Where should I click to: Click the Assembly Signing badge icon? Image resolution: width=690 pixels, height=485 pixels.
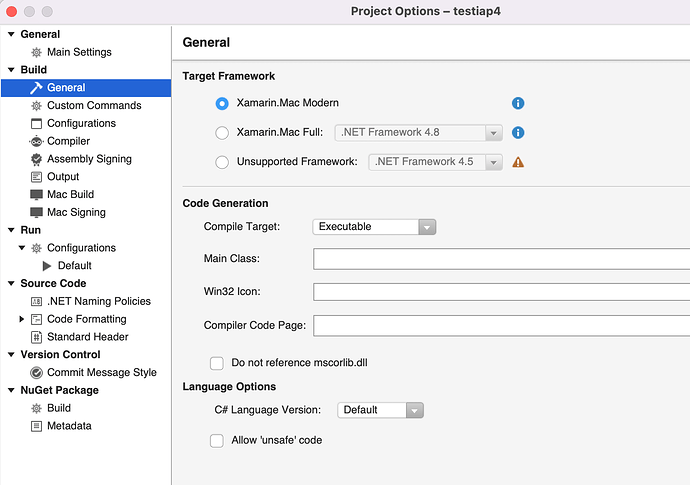(x=36, y=159)
